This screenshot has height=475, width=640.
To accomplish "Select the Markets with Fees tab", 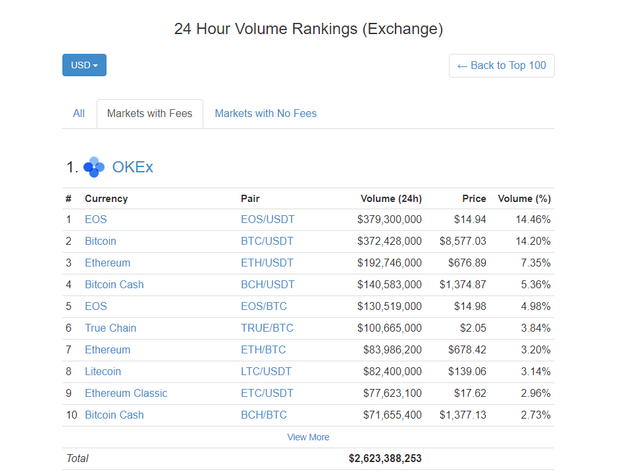I will pos(150,113).
